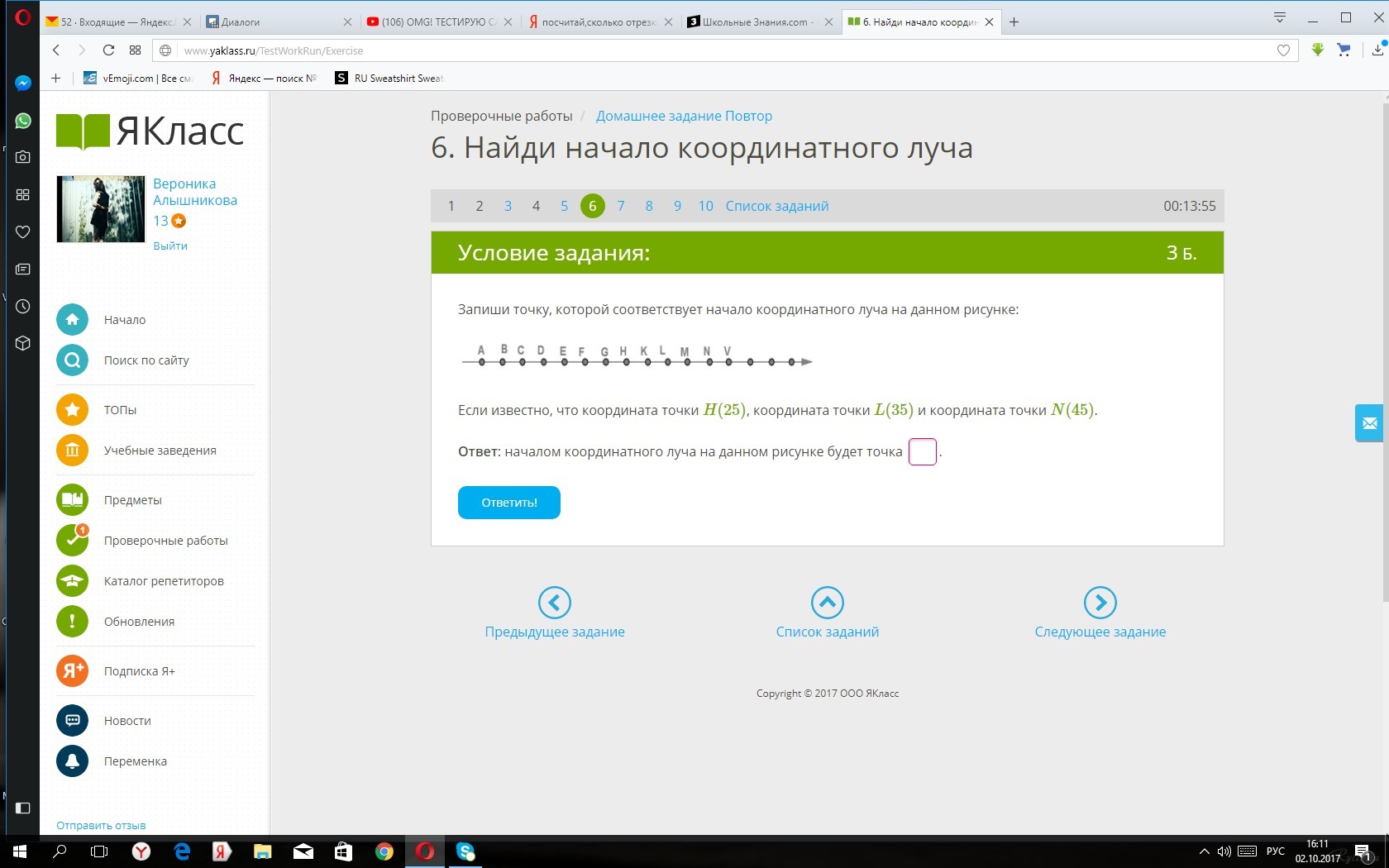Click the snapshot camera sidebar icon
The height and width of the screenshot is (868, 1389).
[x=23, y=157]
